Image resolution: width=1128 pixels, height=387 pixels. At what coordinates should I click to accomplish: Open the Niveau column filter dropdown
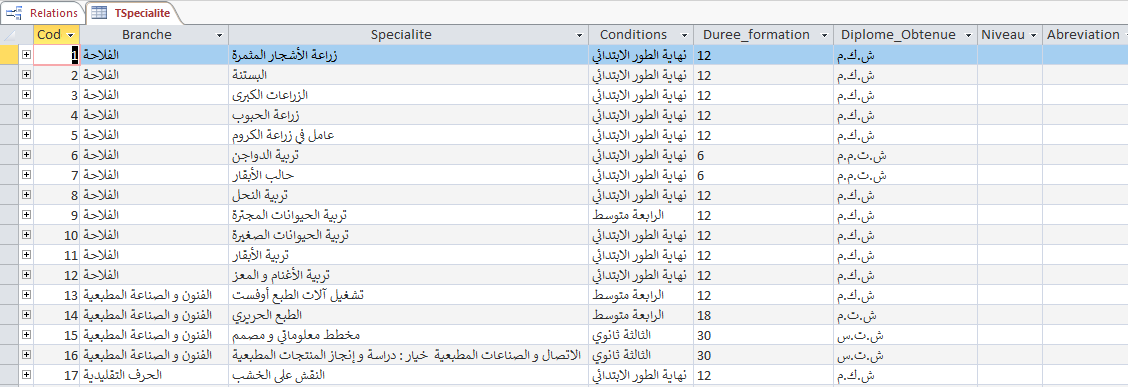coord(1034,35)
